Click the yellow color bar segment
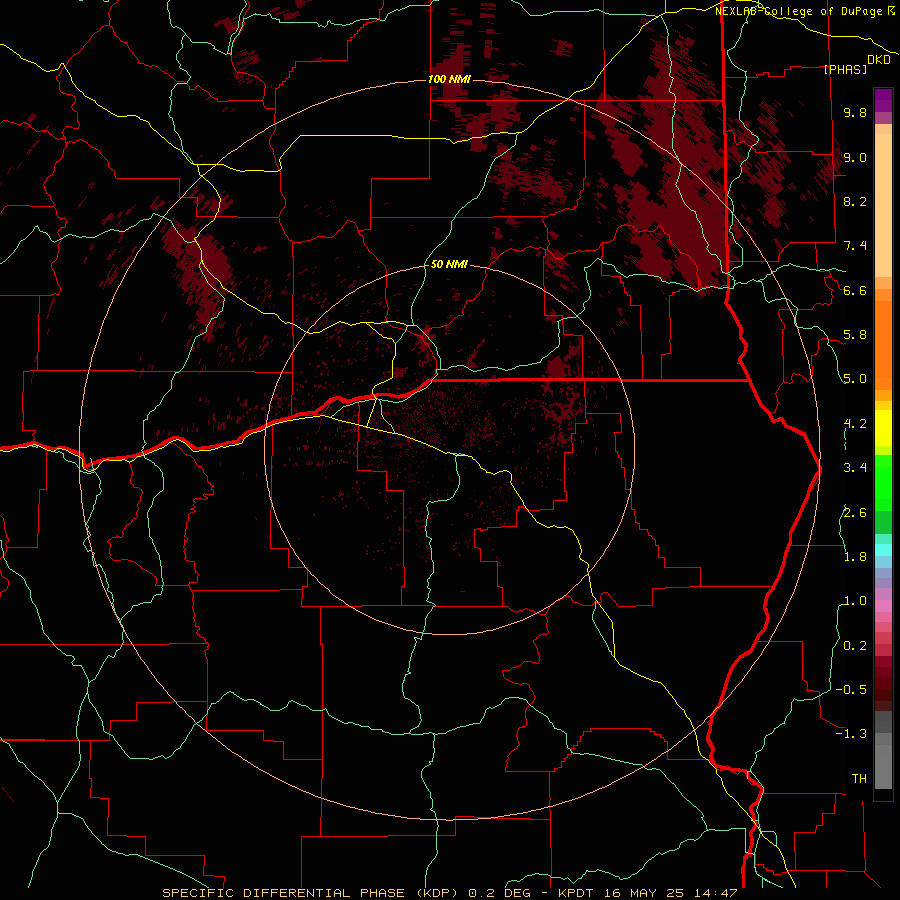The height and width of the screenshot is (900, 900). [x=883, y=428]
